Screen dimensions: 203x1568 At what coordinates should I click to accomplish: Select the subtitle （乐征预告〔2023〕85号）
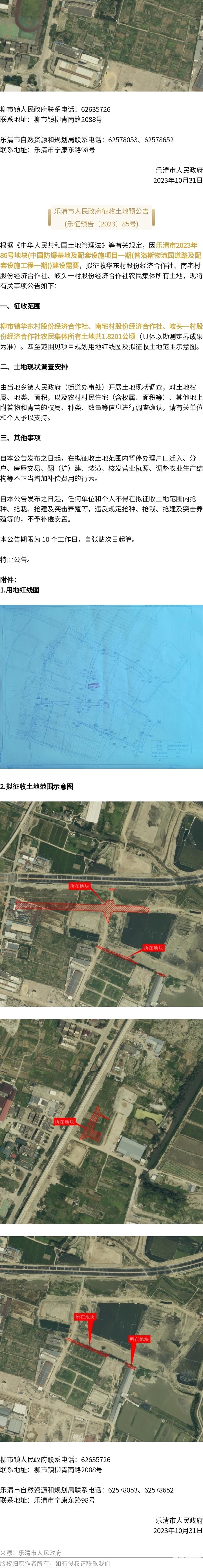[x=101, y=224]
